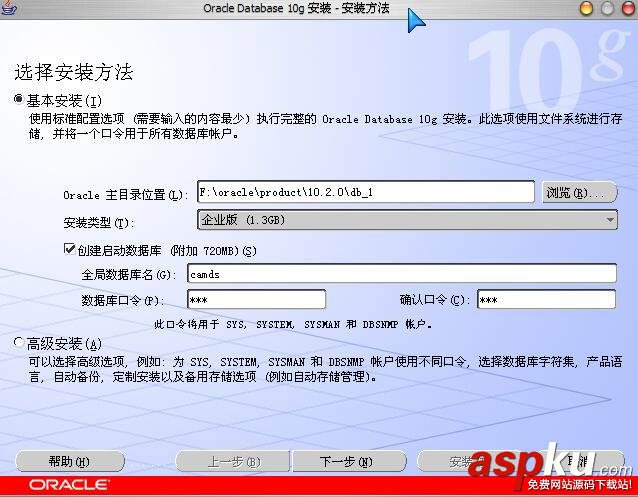Click the 确认口令 password field

tap(546, 300)
